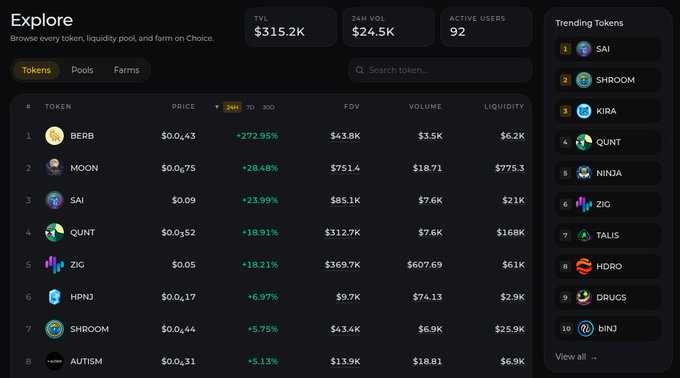Click the QUNT icon in Trending Tokens
This screenshot has height=378, width=680.
[584, 142]
